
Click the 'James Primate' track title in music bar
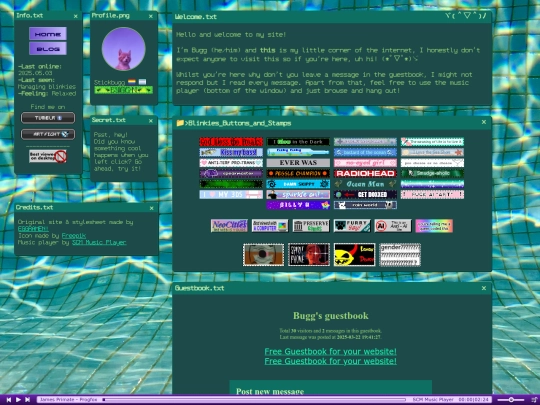(x=69, y=399)
